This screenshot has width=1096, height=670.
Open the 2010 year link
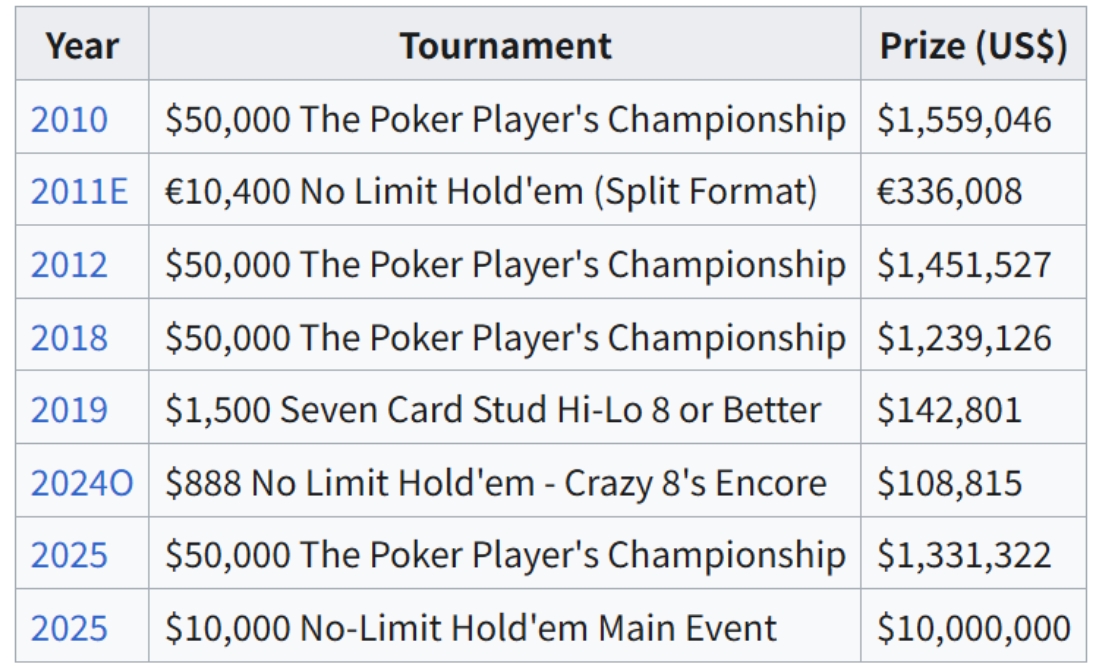tap(69, 119)
